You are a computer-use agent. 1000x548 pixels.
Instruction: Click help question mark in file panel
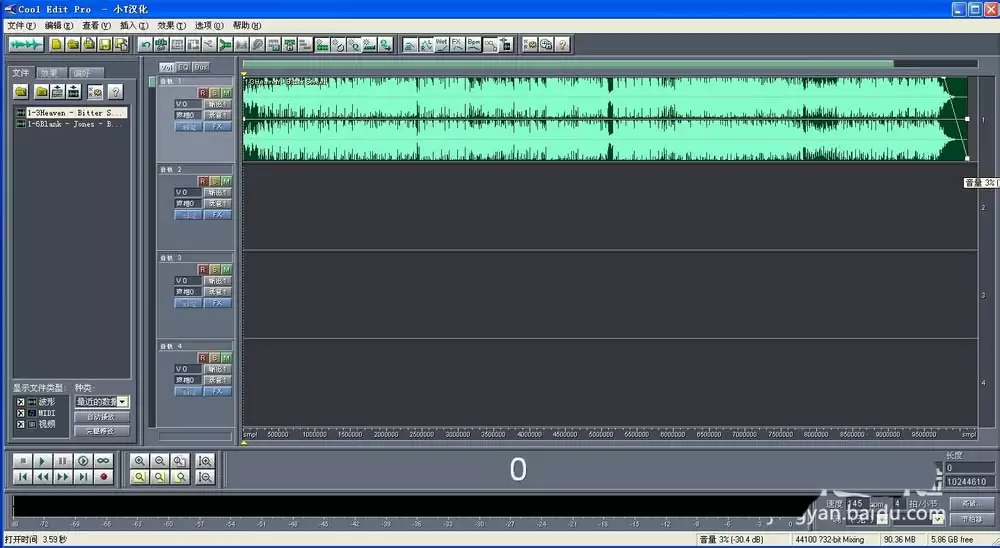(x=115, y=92)
